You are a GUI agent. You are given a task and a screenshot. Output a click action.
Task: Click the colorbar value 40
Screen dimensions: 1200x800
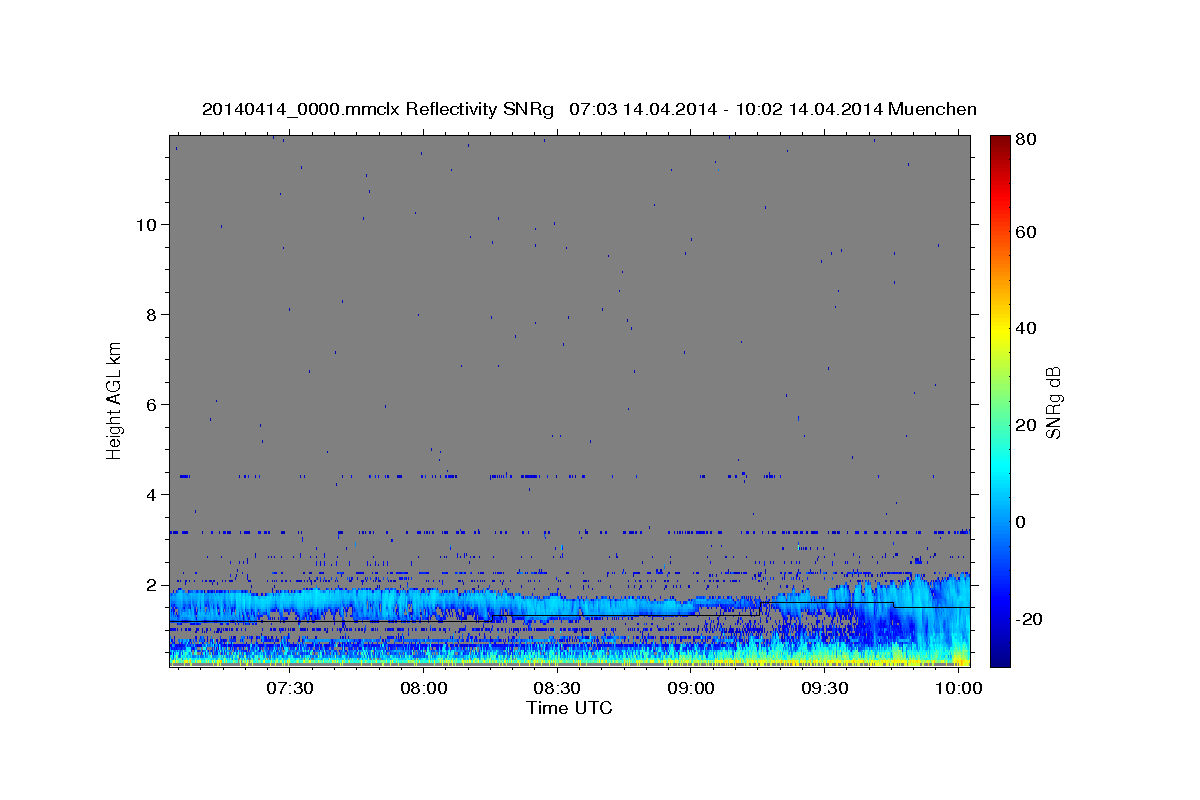(1025, 328)
